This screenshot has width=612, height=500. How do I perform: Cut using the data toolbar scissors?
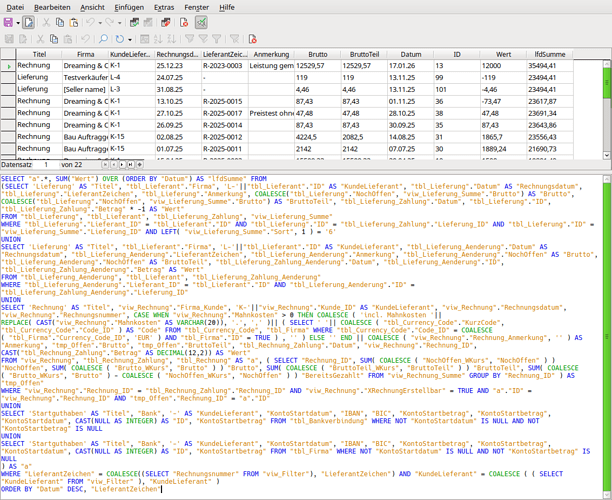coord(40,39)
